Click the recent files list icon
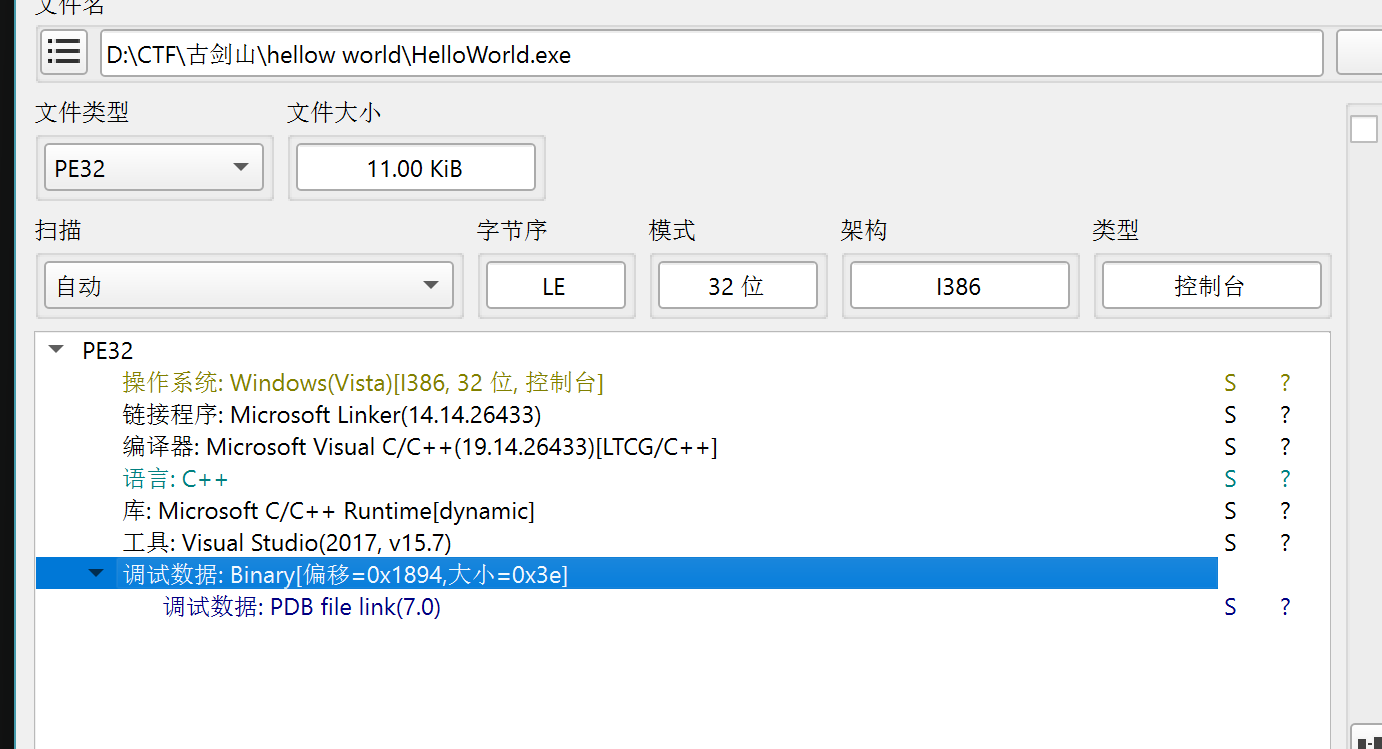 64,52
